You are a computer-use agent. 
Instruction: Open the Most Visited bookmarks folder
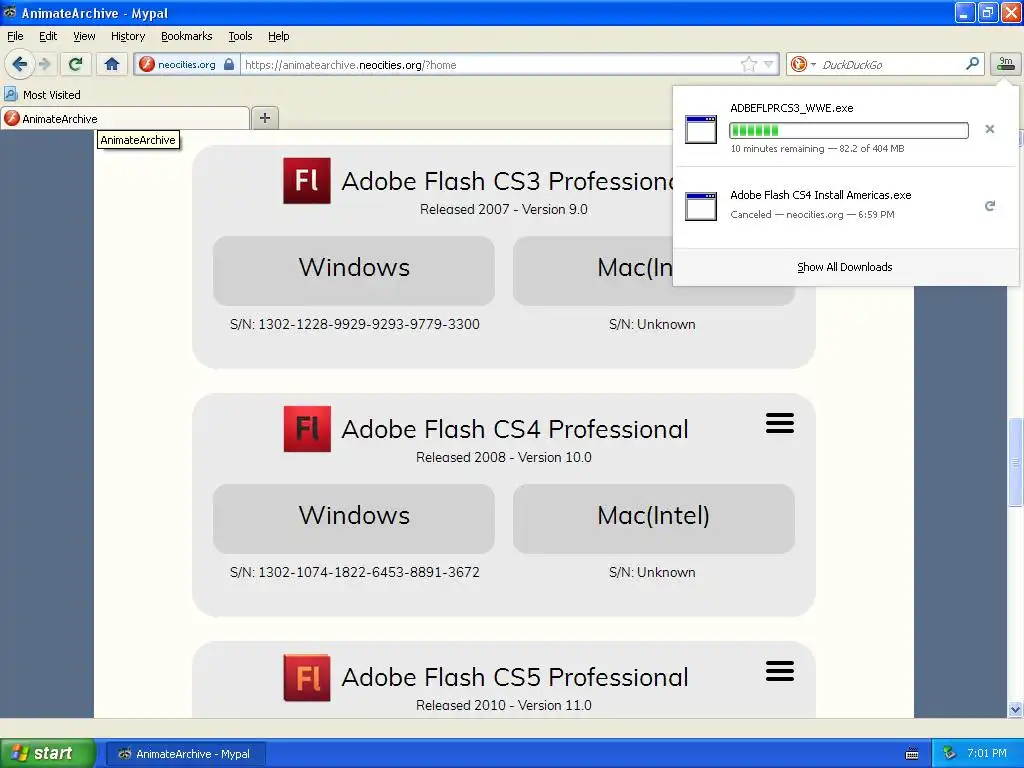coord(43,95)
